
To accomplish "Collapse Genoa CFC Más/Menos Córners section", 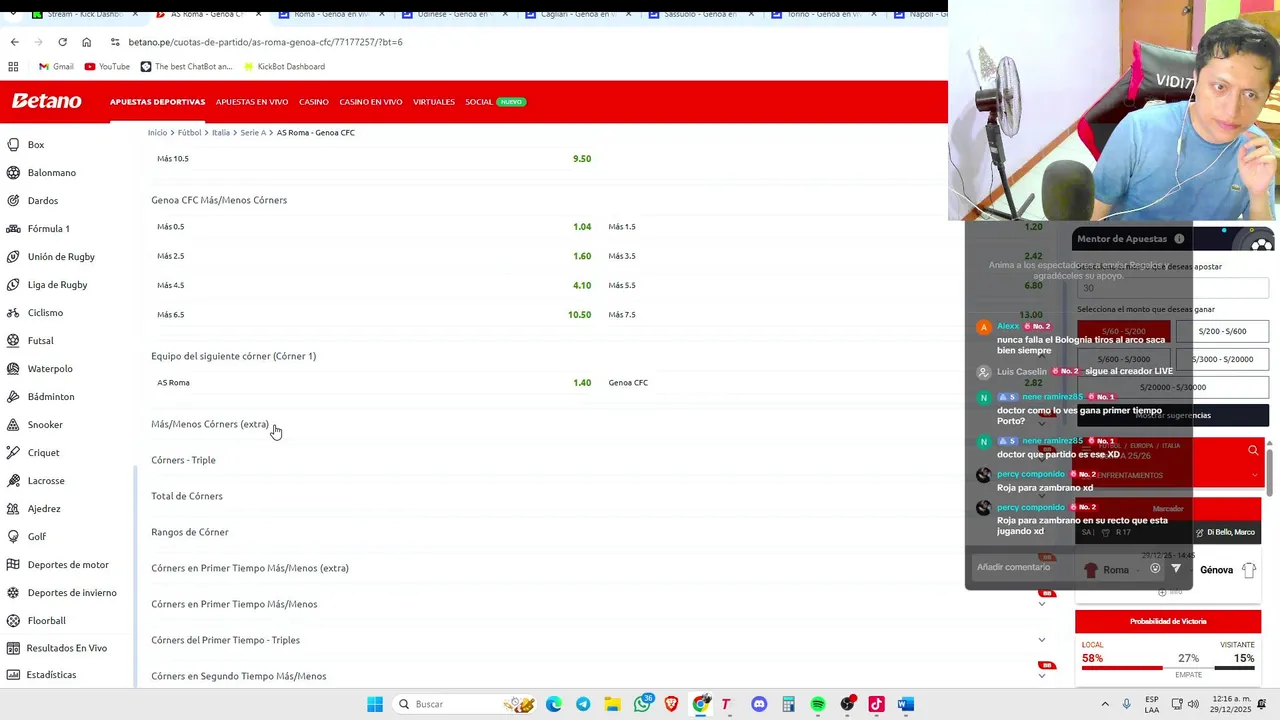I will (x=219, y=200).
